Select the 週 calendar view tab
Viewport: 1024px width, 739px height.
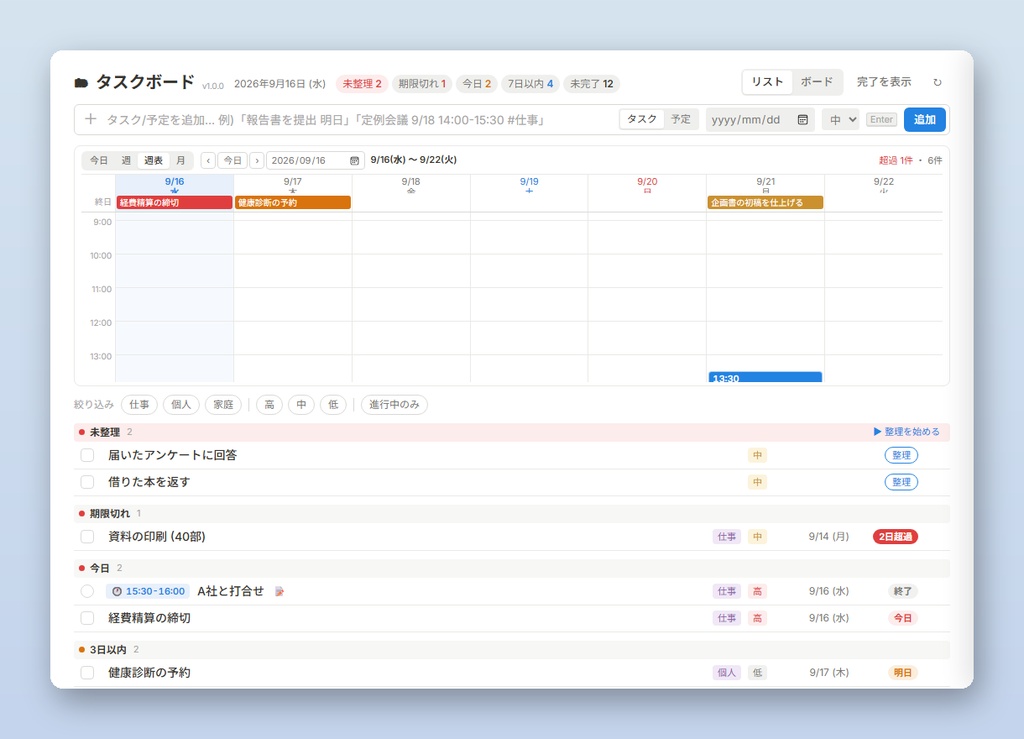[126, 161]
